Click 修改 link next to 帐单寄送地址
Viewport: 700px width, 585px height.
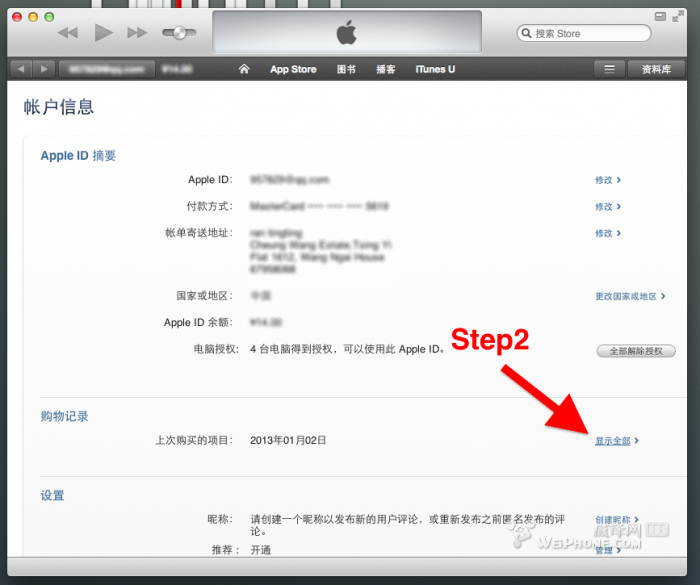pyautogui.click(x=608, y=234)
